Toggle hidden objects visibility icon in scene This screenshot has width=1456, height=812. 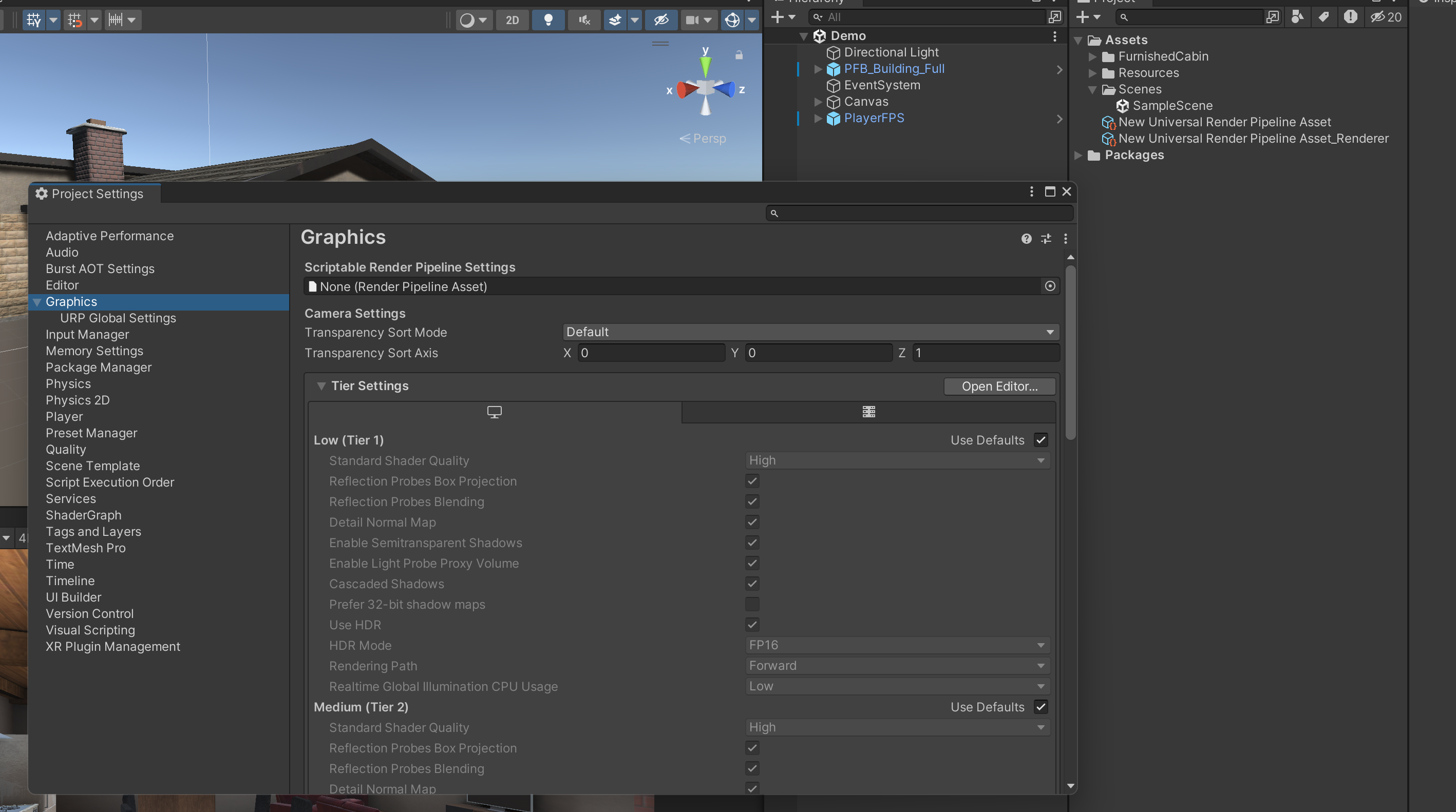(x=661, y=21)
